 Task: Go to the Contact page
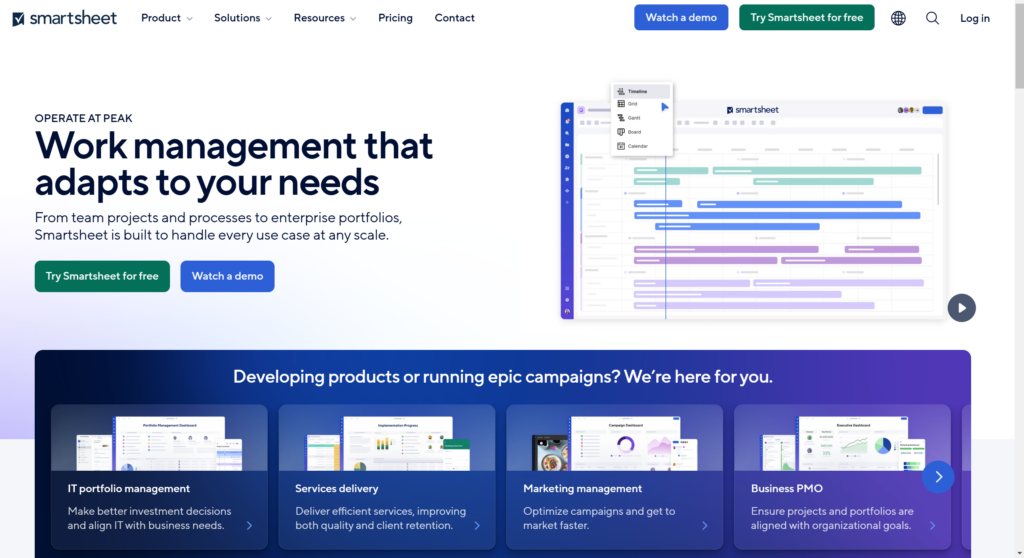455,18
